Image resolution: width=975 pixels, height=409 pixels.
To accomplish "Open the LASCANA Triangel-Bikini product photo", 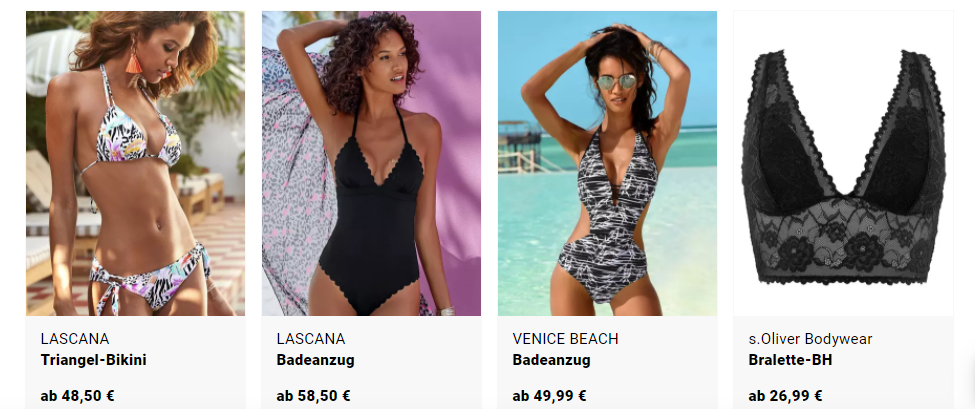I will click(x=135, y=163).
